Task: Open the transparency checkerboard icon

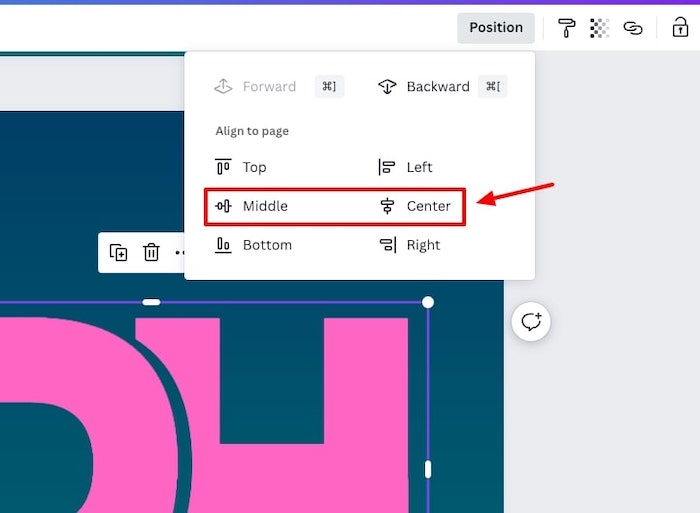Action: 599,28
